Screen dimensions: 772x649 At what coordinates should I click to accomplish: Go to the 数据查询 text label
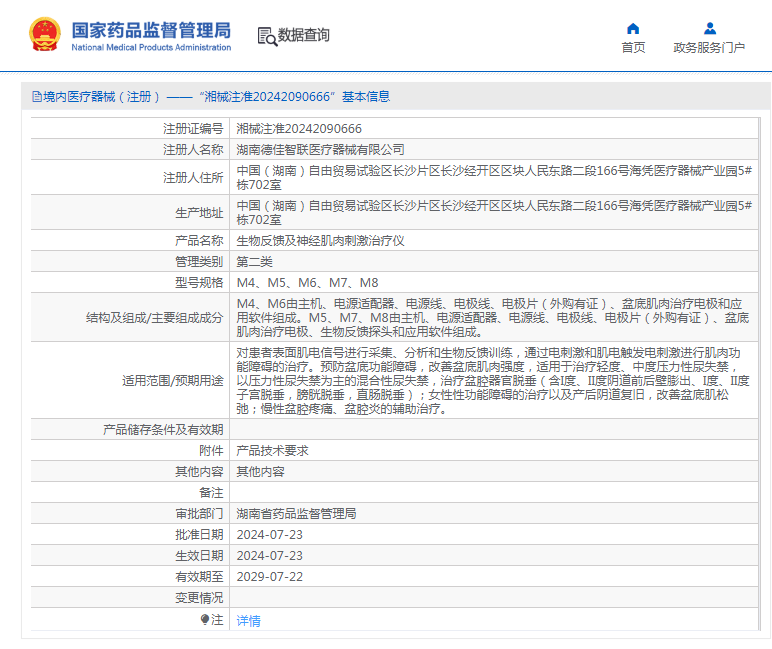304,35
